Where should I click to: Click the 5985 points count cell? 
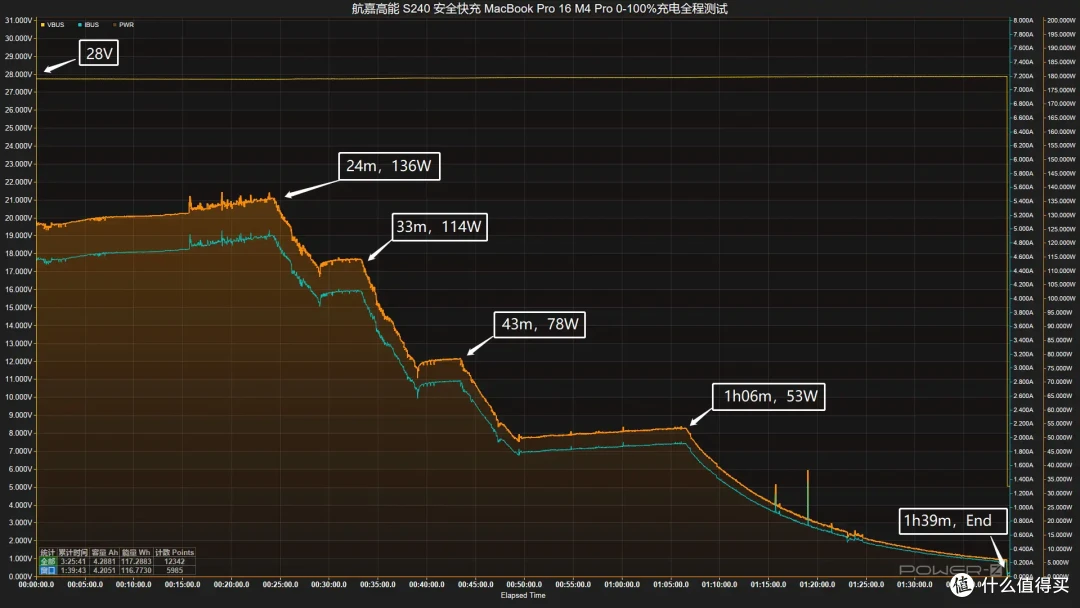(175, 570)
